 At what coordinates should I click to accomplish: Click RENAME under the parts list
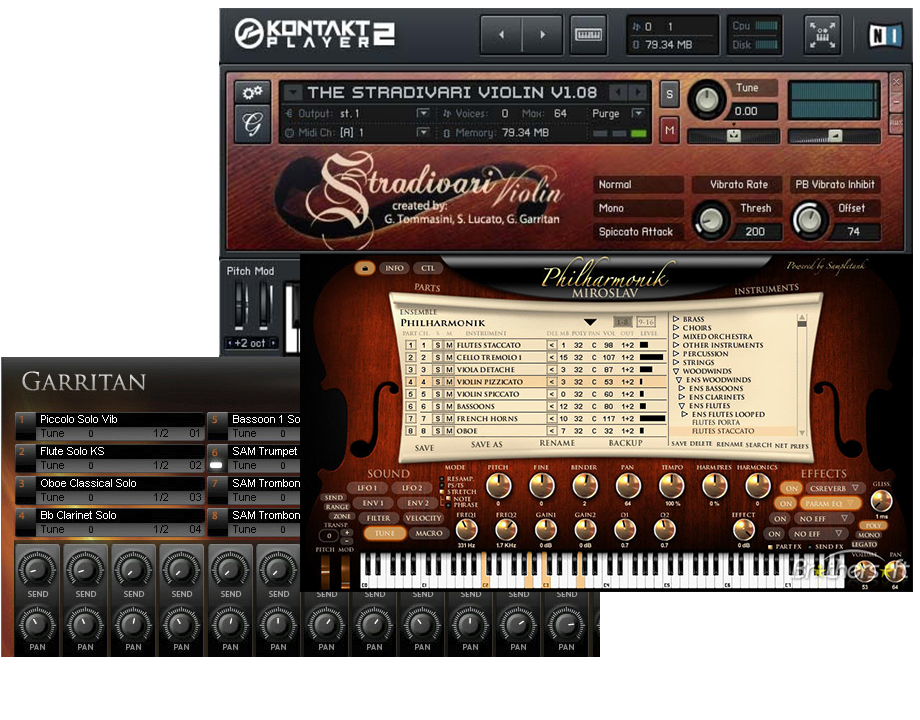[x=557, y=443]
